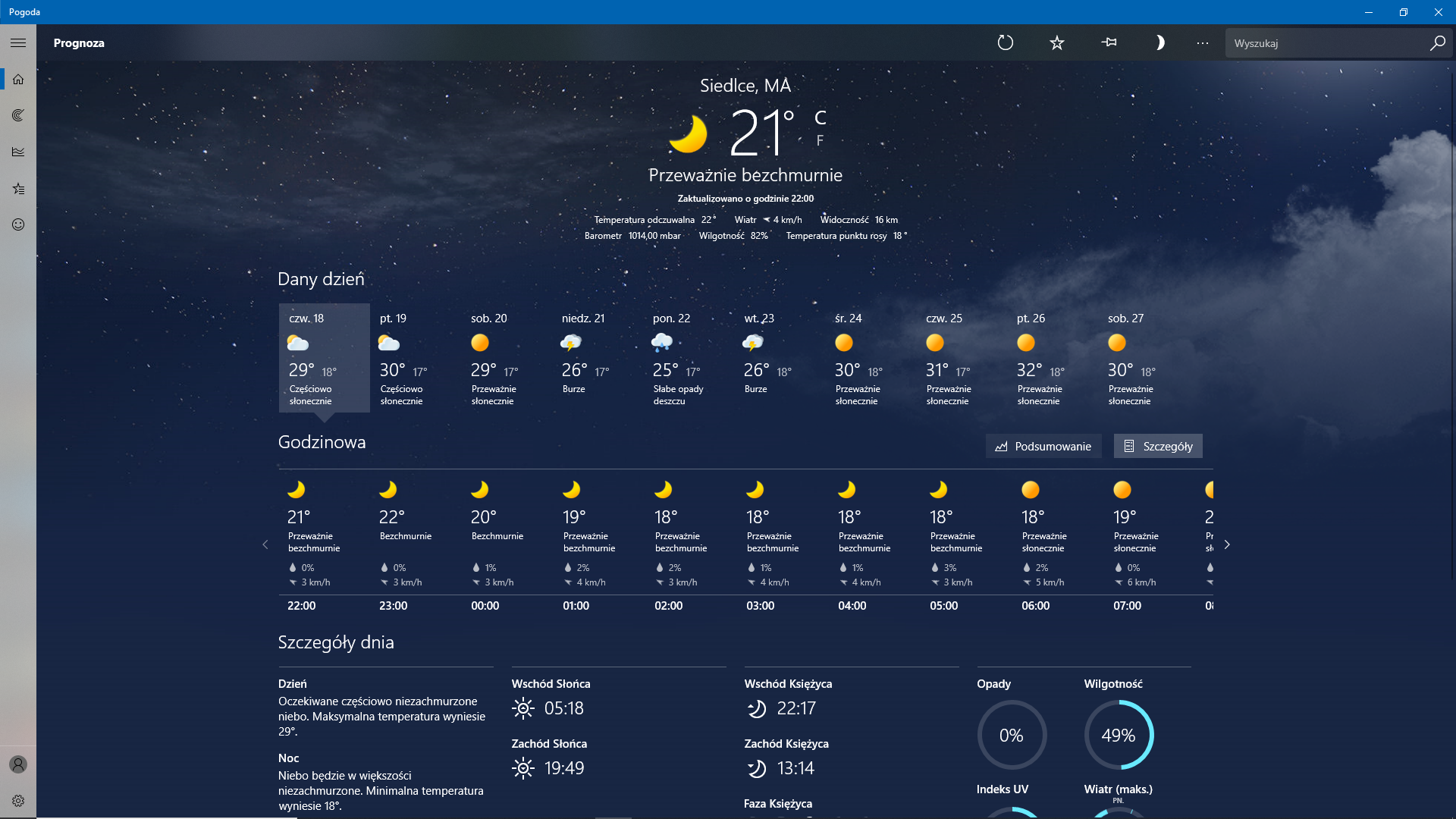
Task: Switch to Szczegóły hourly view
Action: coord(1158,446)
